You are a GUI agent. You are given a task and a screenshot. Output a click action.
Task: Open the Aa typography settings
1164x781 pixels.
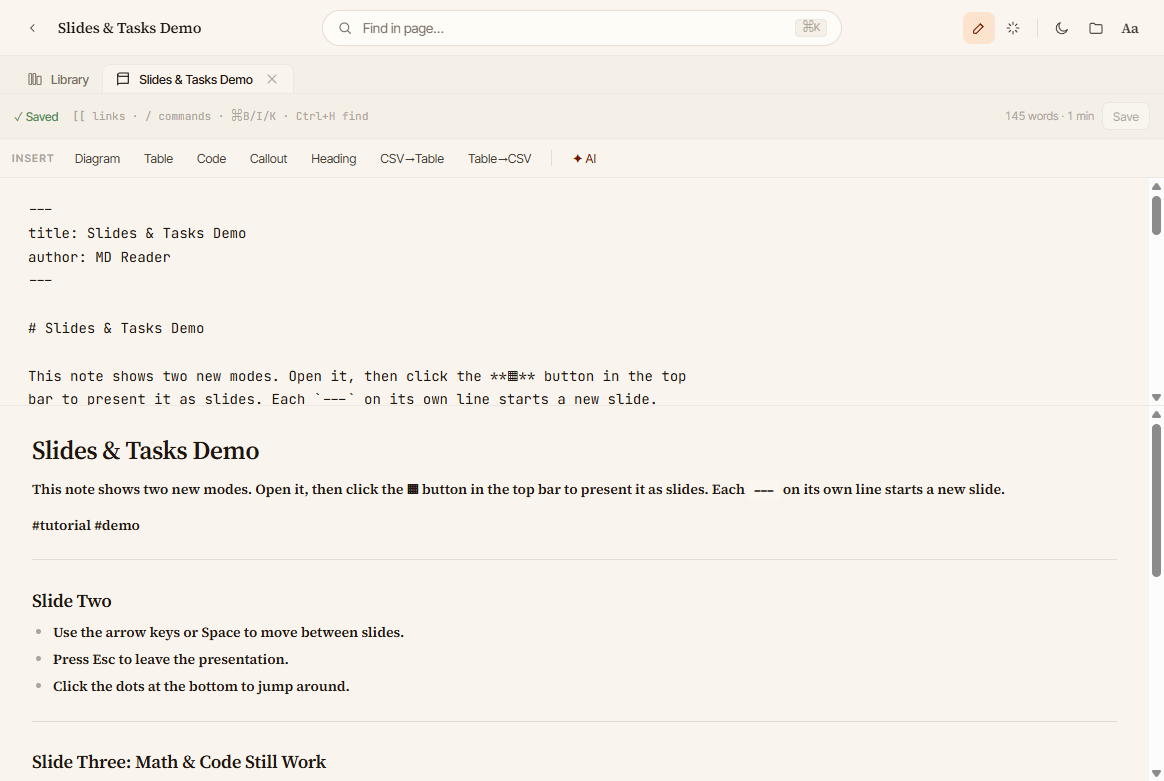pos(1130,28)
